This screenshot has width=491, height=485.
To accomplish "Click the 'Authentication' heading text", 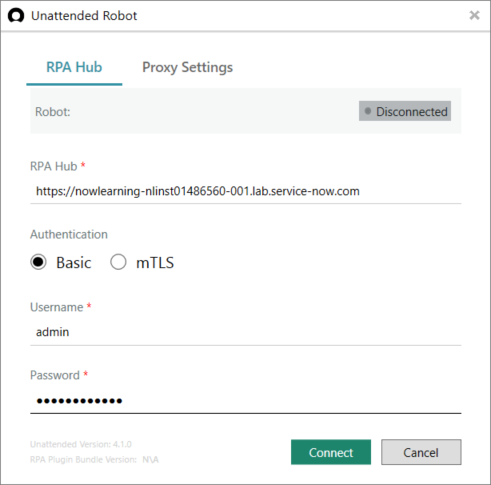I will 69,234.
